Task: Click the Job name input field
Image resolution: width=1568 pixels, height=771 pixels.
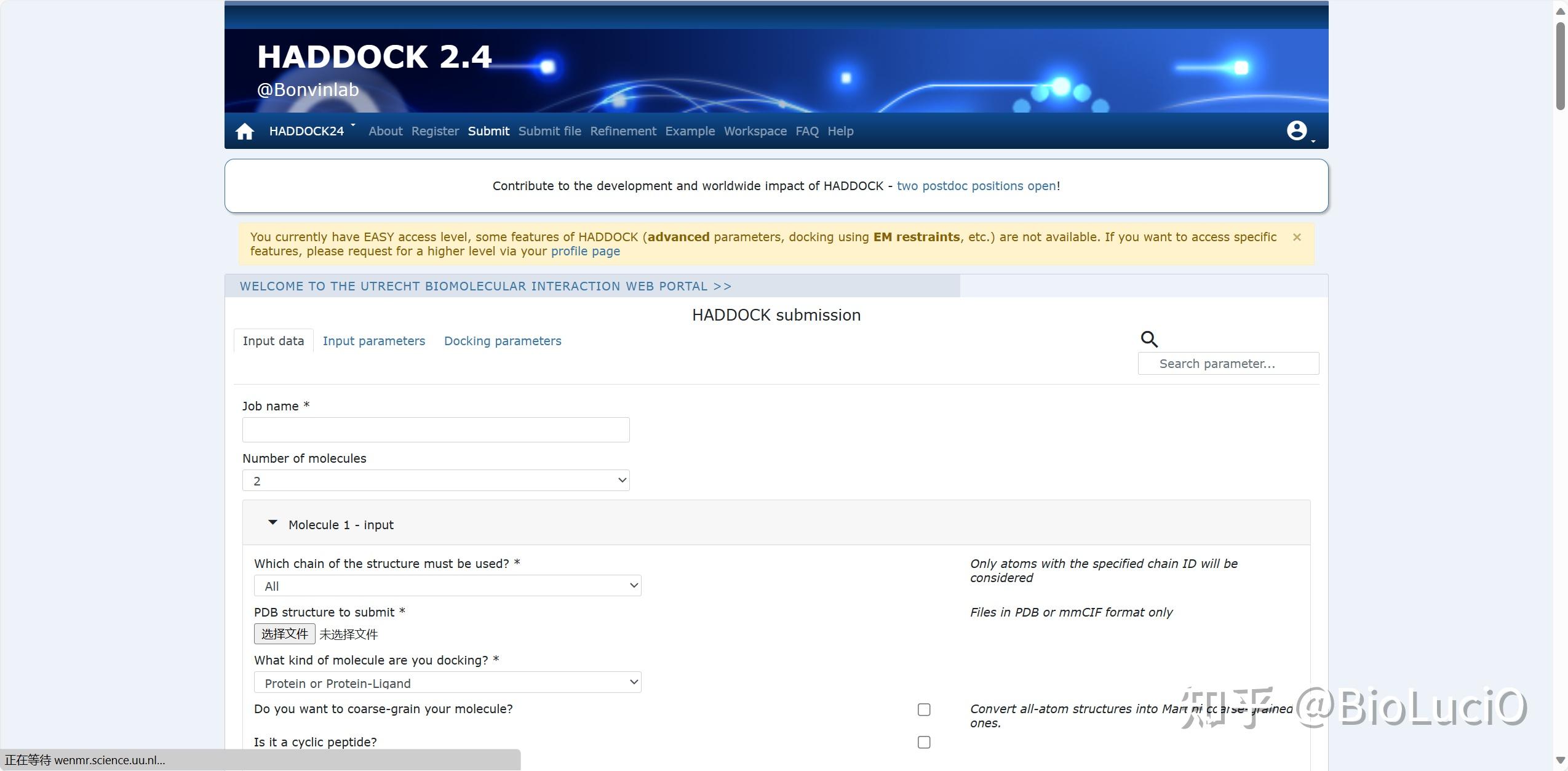Action: pos(436,429)
